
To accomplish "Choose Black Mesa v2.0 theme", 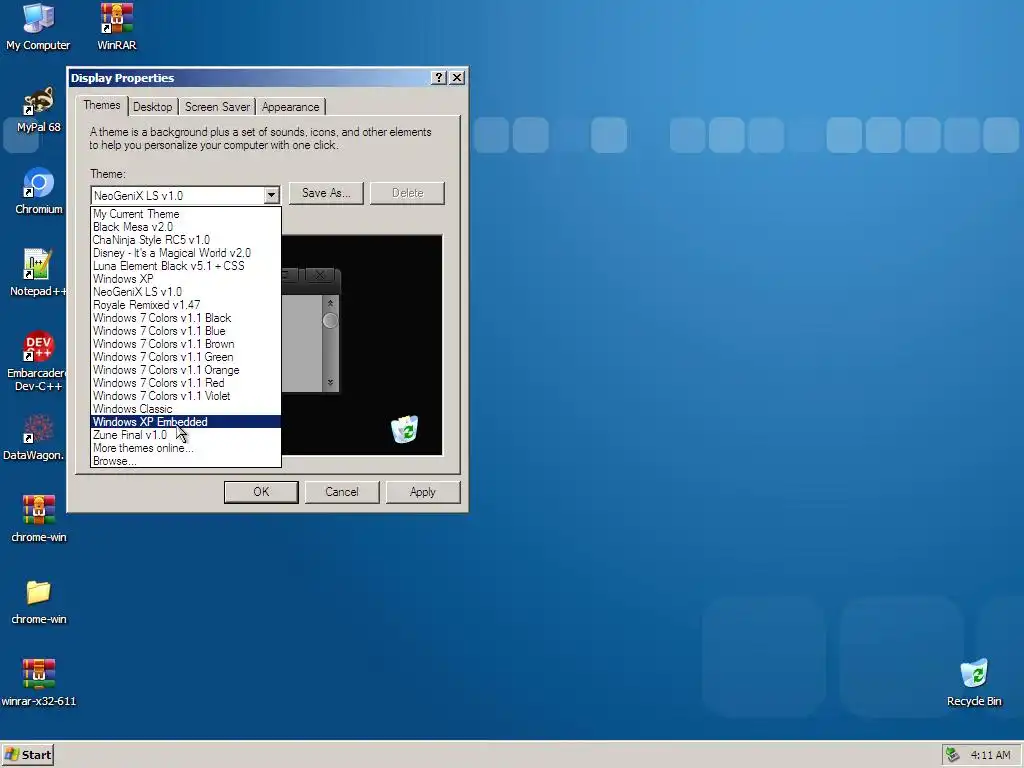I will [185, 227].
